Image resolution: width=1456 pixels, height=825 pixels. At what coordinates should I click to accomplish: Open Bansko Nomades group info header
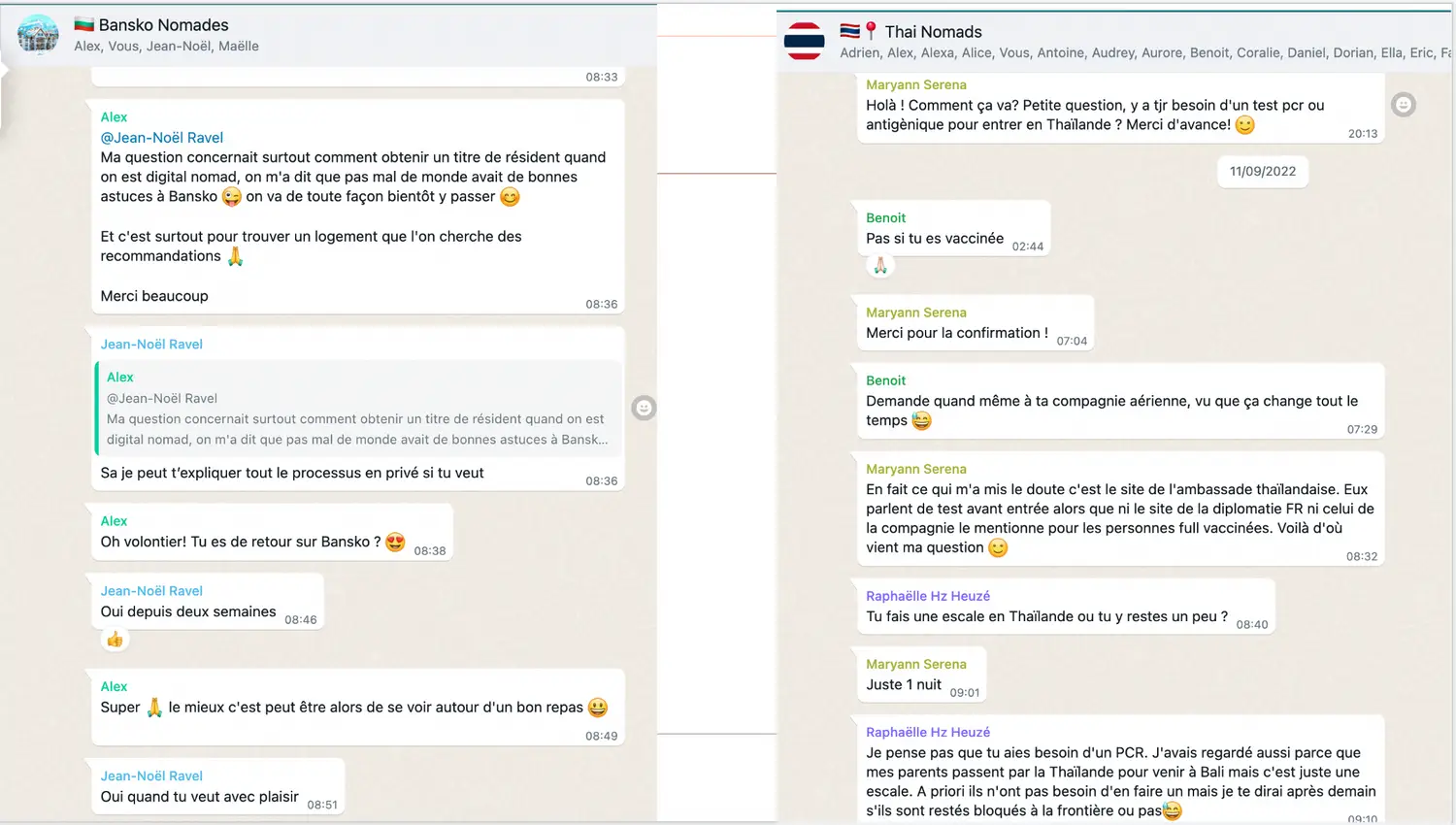(328, 35)
